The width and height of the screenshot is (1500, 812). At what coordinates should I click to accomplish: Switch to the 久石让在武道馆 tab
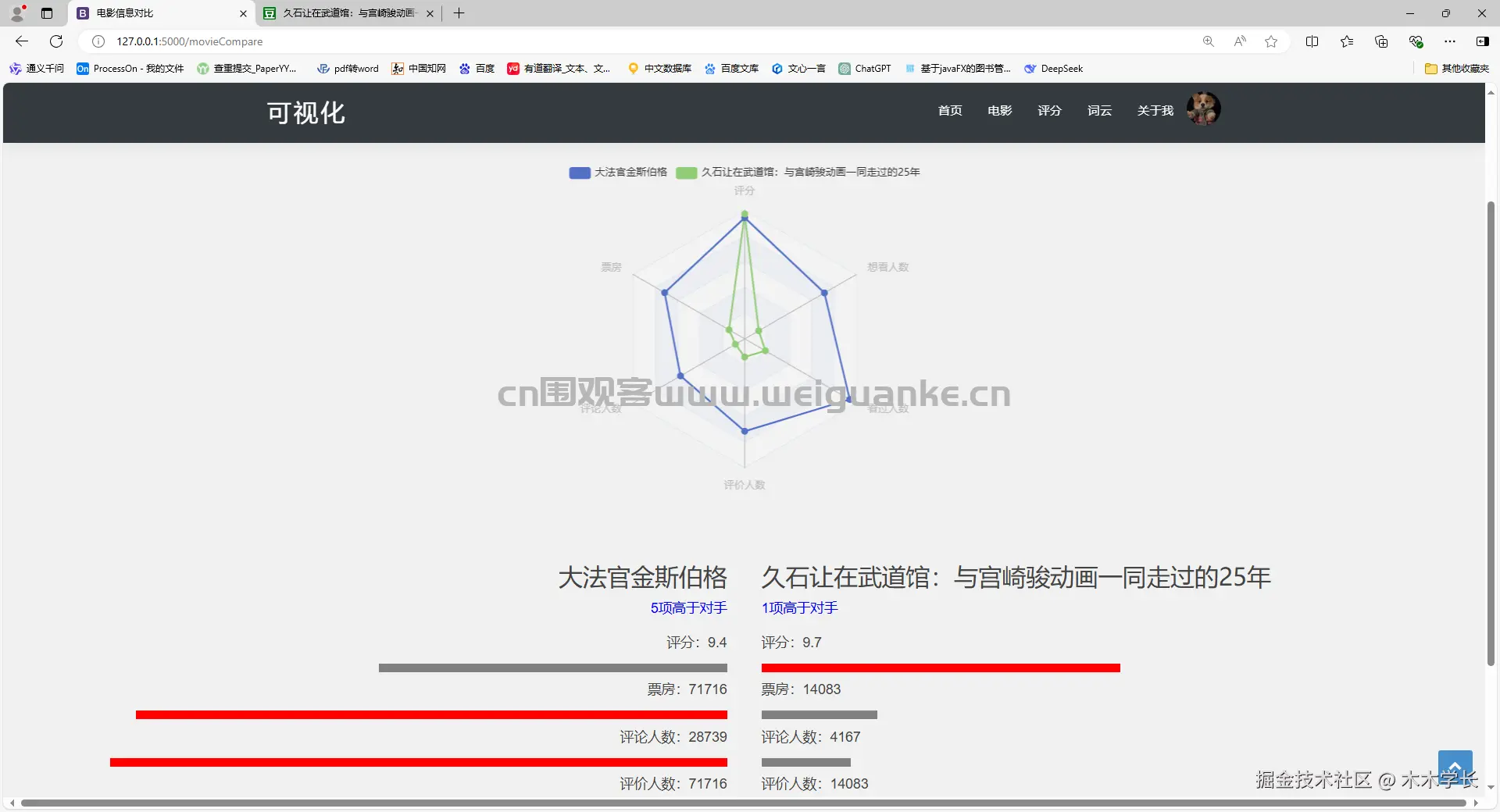[x=348, y=13]
